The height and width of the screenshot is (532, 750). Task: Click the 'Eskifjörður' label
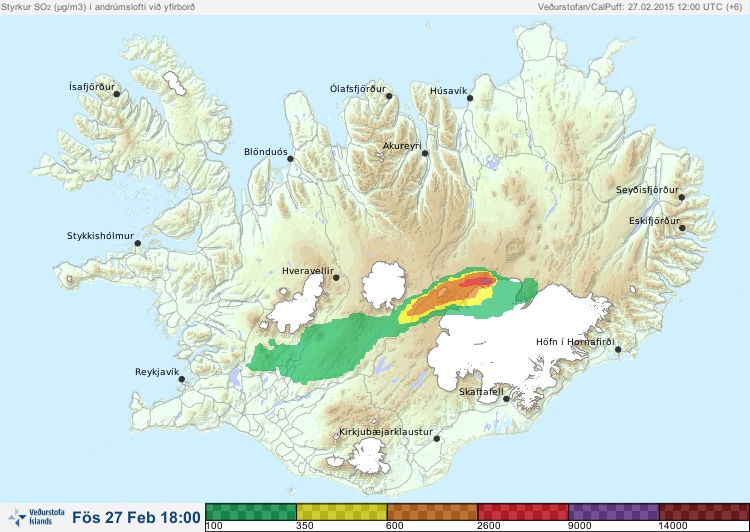654,221
